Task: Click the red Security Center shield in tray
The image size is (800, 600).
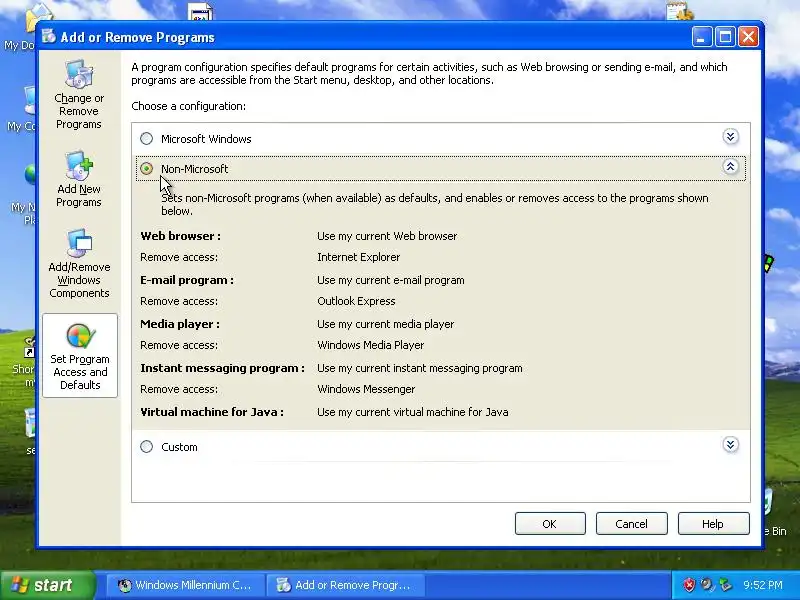Action: click(689, 585)
